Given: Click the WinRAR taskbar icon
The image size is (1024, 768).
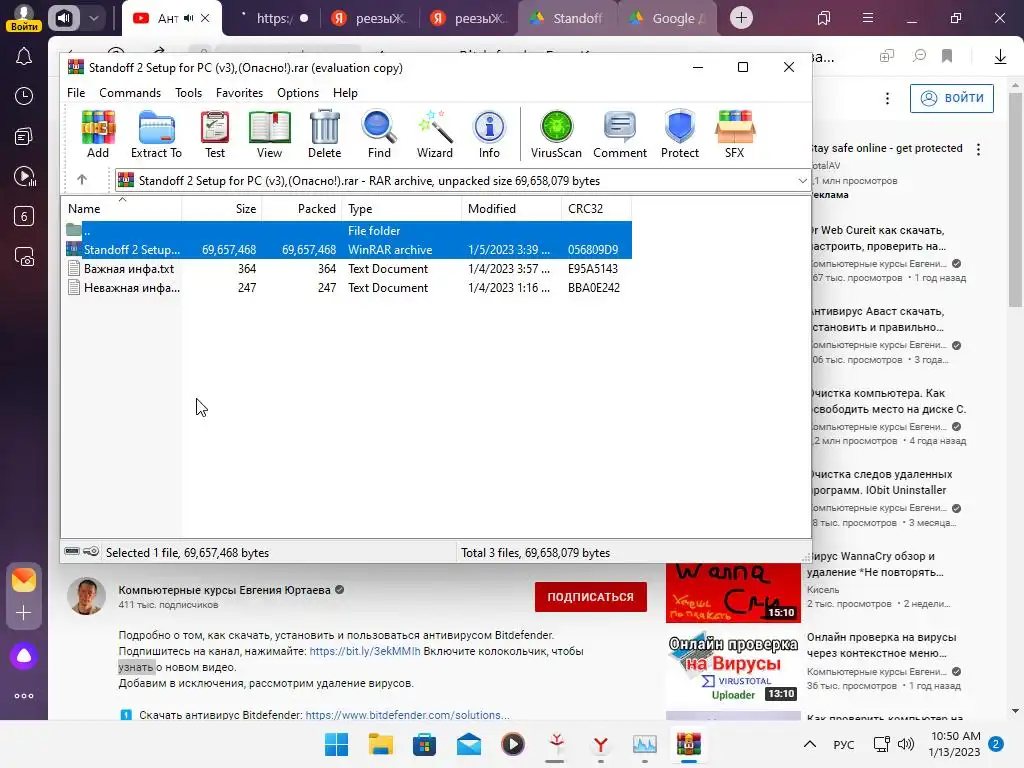Looking at the screenshot, I should click(688, 744).
